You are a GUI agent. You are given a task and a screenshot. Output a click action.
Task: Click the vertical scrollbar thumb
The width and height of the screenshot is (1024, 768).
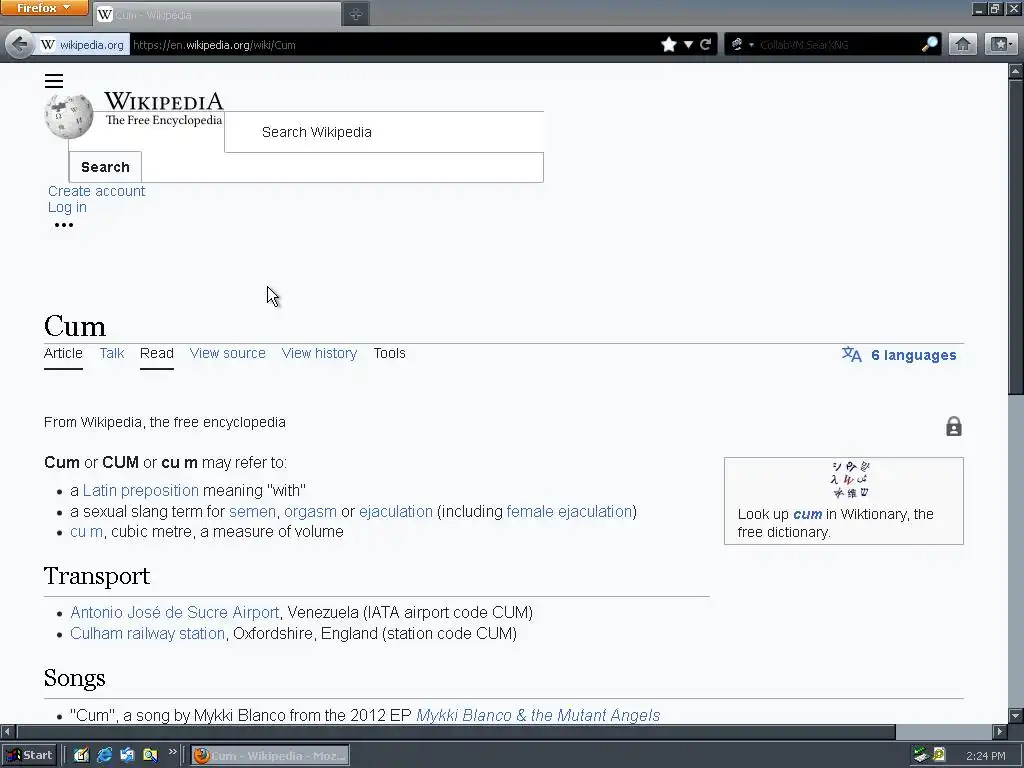pos(1016,236)
